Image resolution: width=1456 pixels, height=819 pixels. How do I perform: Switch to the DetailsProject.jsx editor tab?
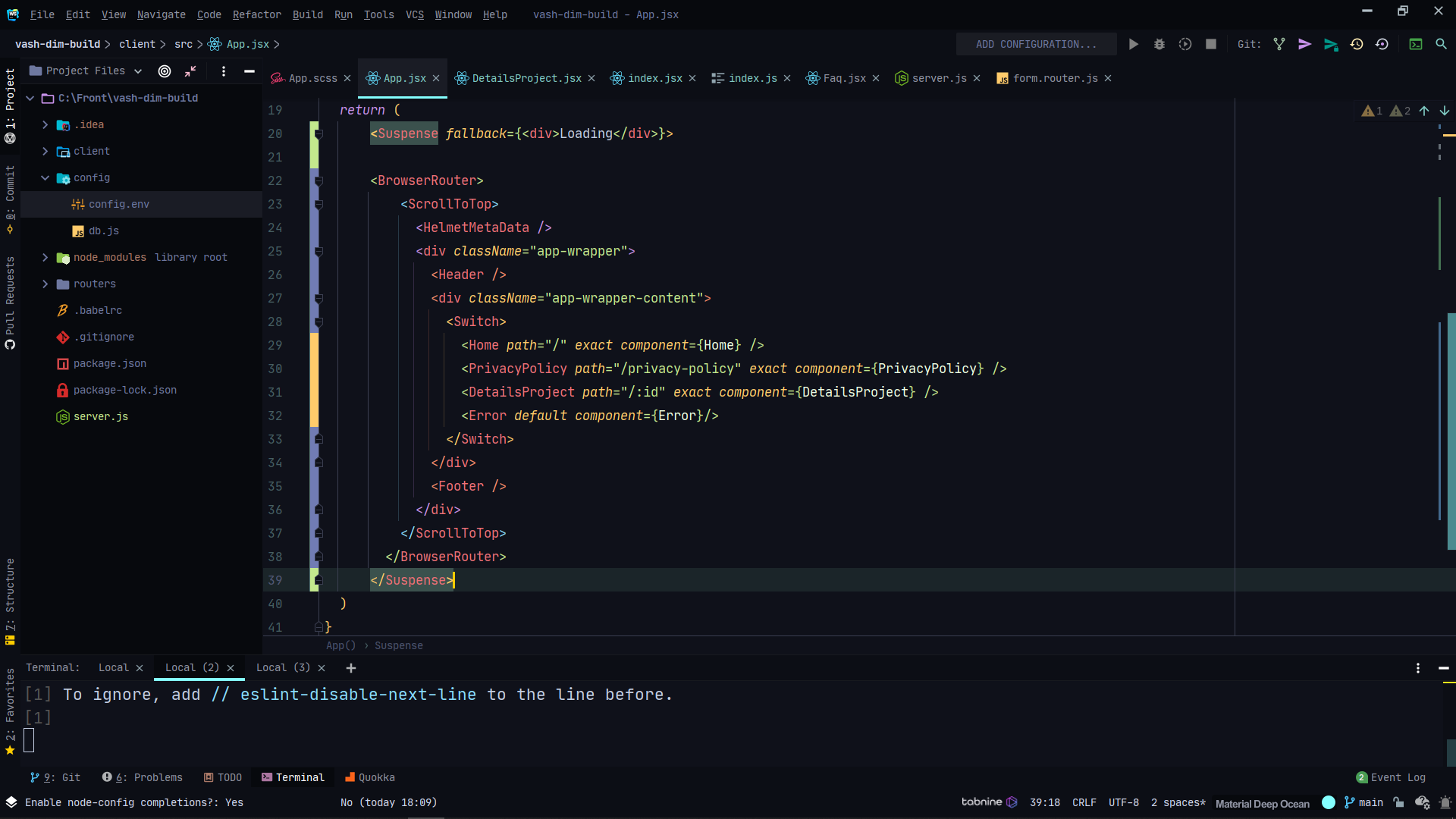pos(526,78)
